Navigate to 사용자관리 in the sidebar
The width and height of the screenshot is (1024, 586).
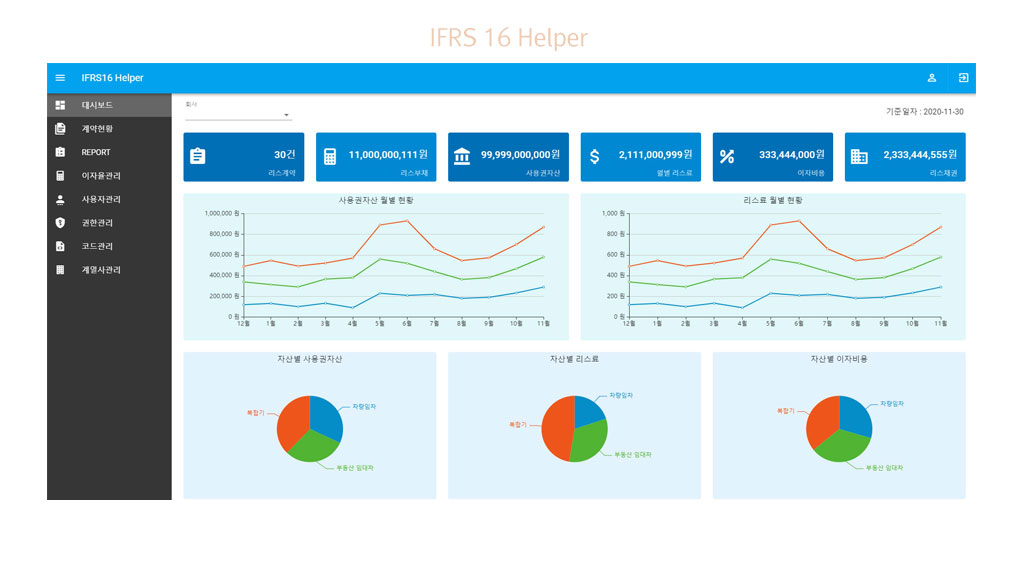tap(101, 199)
